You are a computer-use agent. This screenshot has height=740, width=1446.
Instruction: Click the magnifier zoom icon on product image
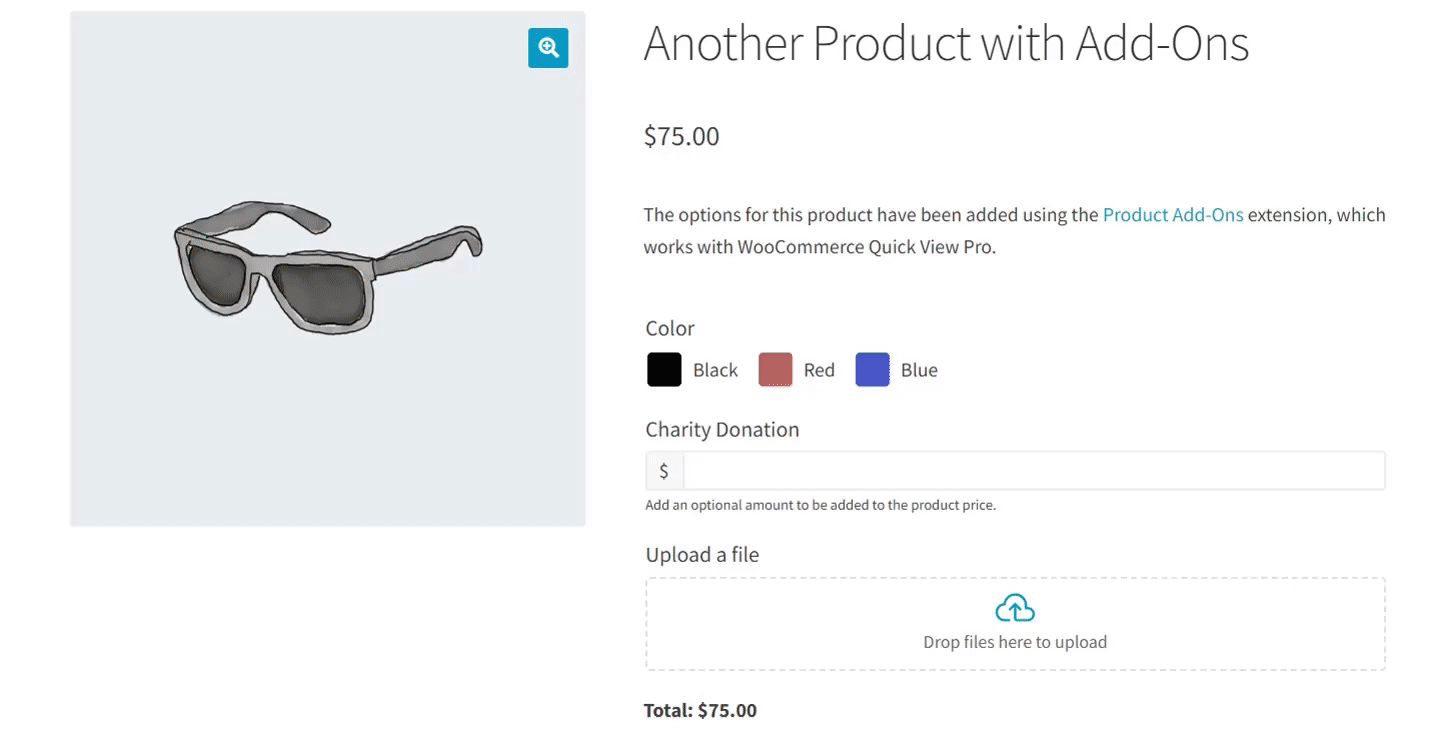(548, 48)
